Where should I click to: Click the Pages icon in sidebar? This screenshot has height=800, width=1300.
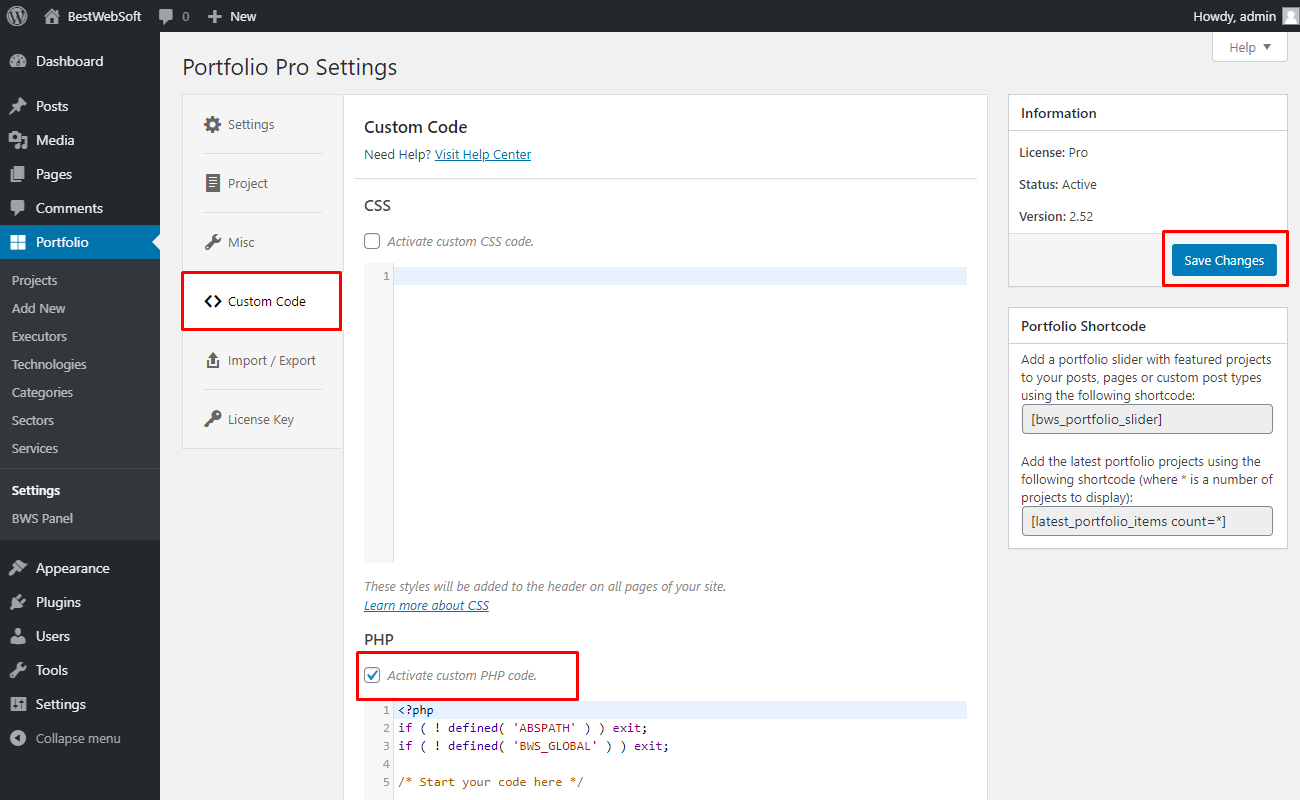click(x=18, y=174)
